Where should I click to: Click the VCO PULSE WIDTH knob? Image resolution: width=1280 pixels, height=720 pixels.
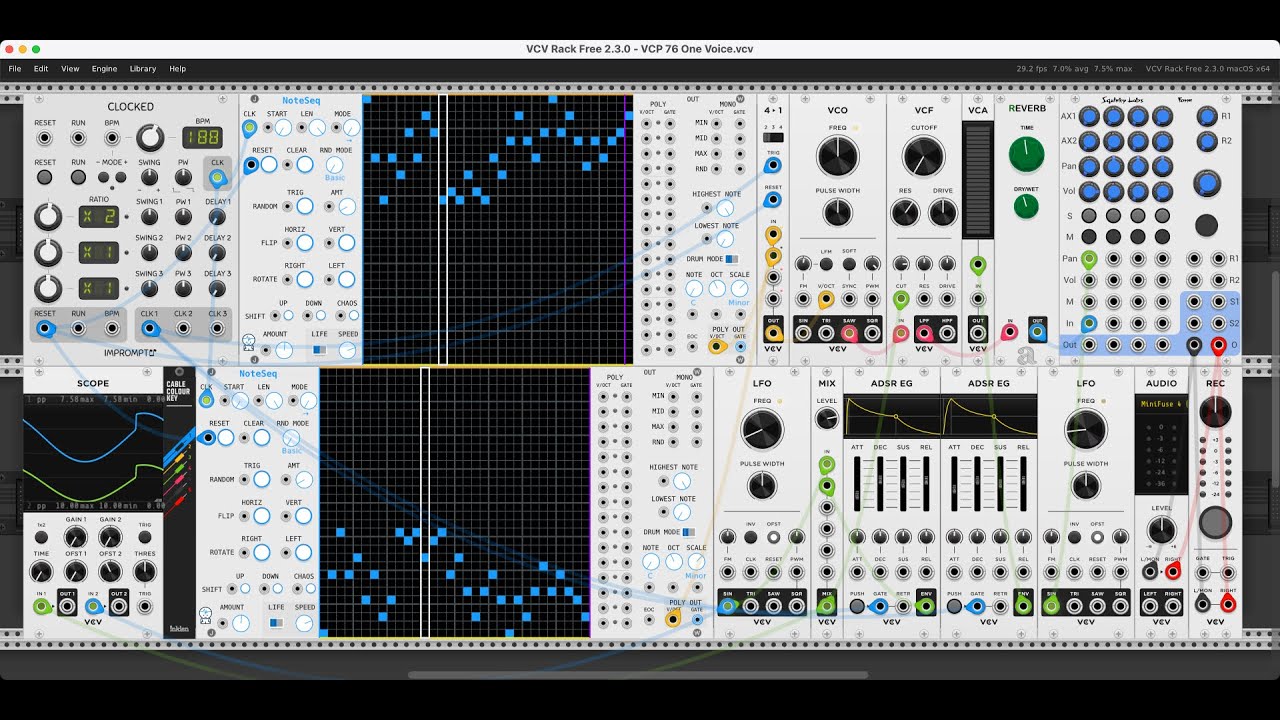(x=837, y=212)
